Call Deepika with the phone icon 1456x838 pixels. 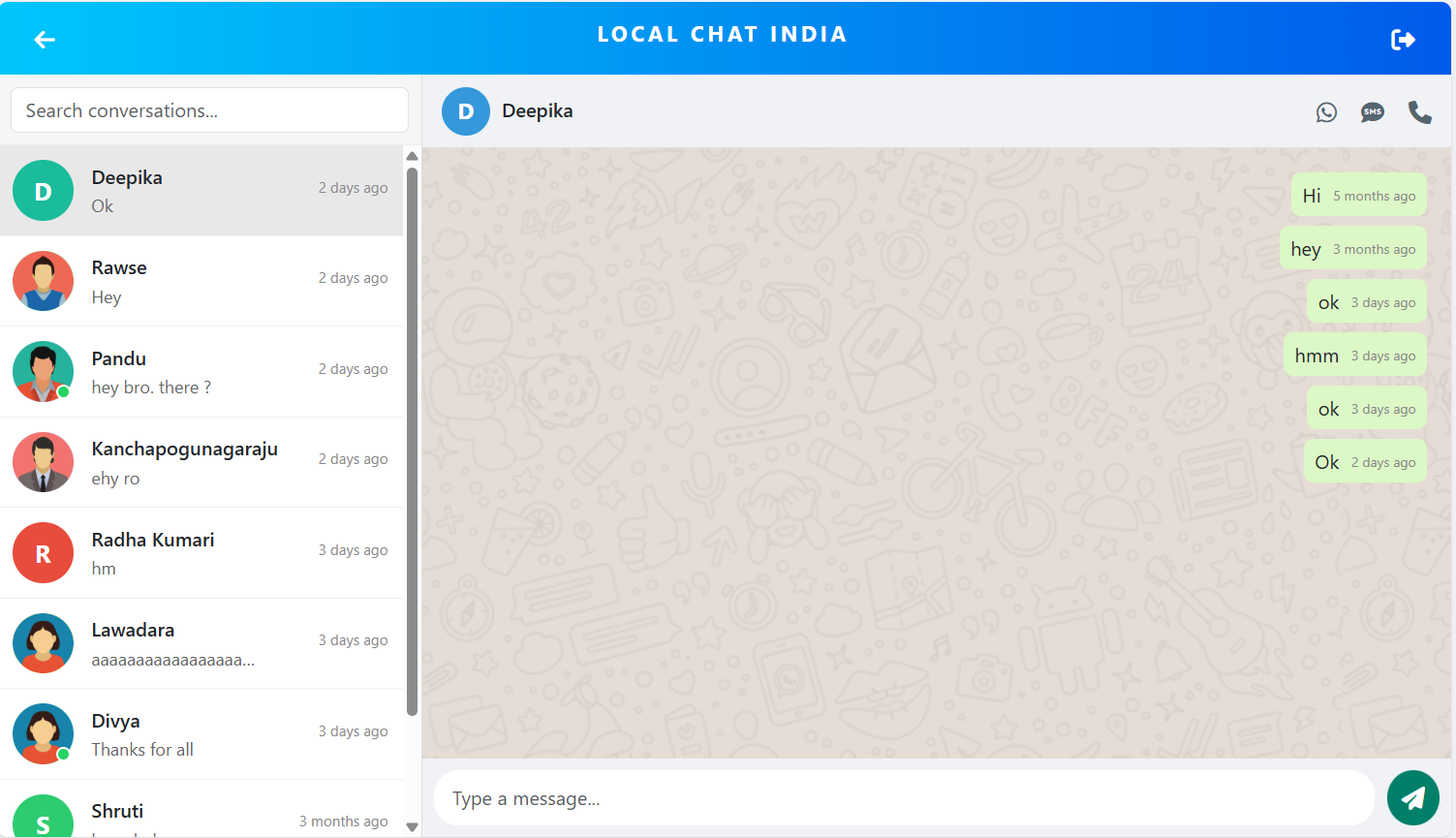pos(1420,112)
